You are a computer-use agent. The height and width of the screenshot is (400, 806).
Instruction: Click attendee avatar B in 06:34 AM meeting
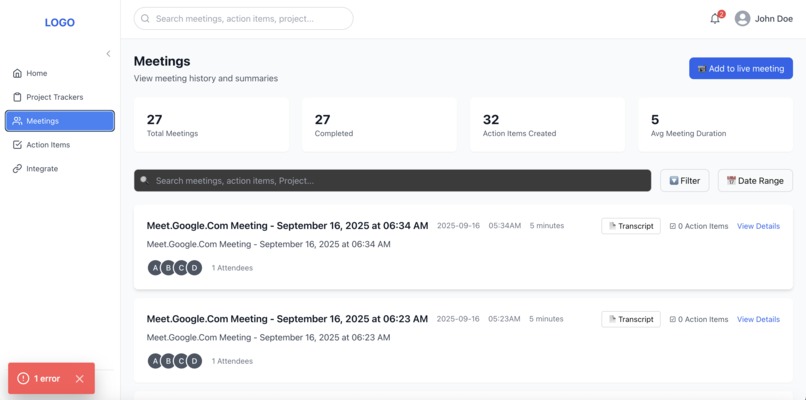pyautogui.click(x=168, y=268)
